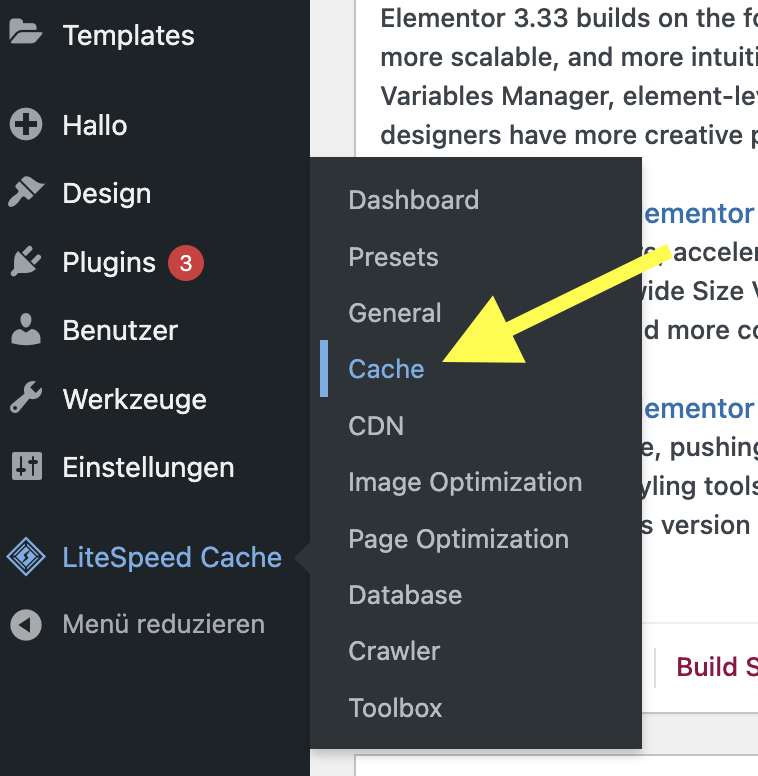Open Presets submenu entry
The width and height of the screenshot is (758, 776).
coord(393,257)
